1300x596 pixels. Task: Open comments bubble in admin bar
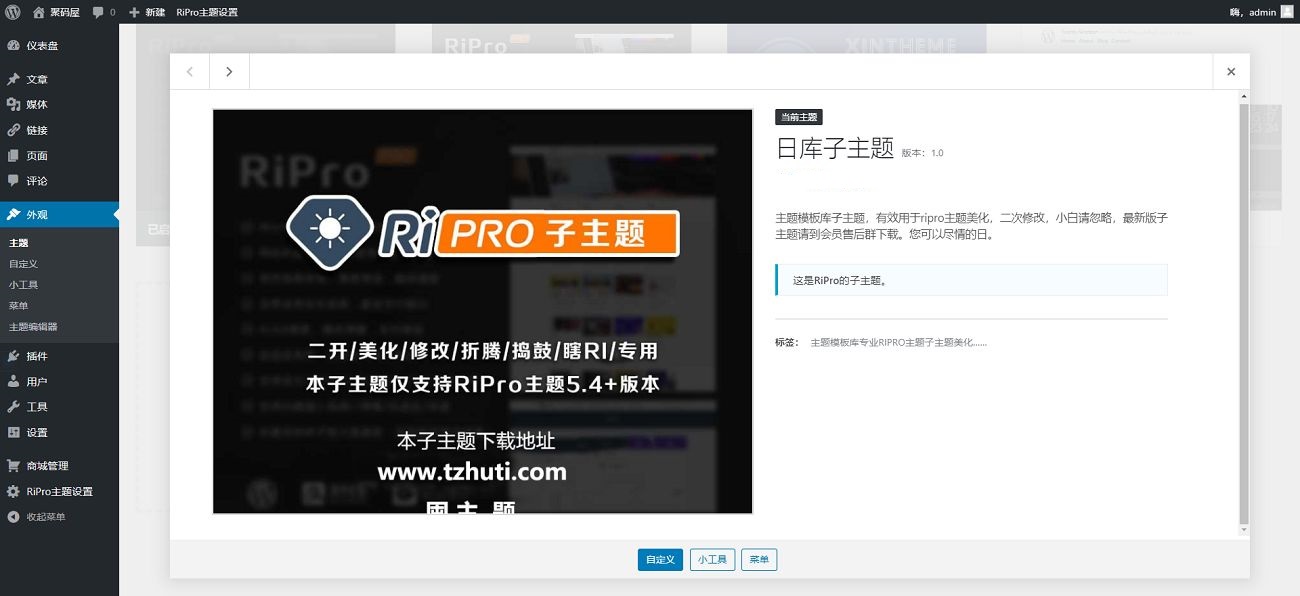104,12
